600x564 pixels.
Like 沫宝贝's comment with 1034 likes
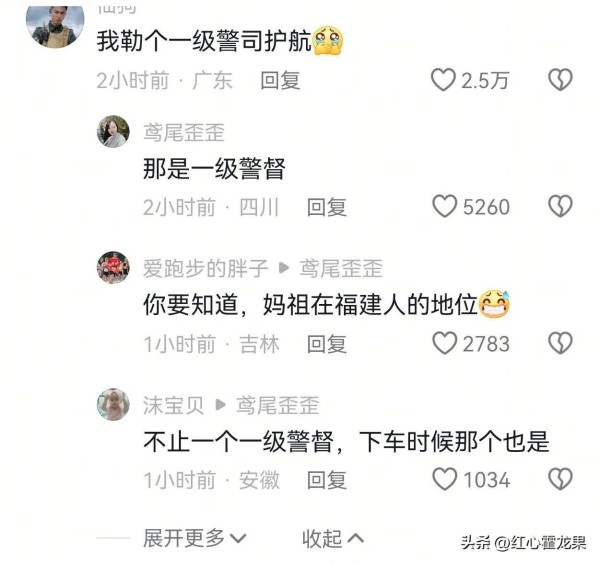(444, 479)
